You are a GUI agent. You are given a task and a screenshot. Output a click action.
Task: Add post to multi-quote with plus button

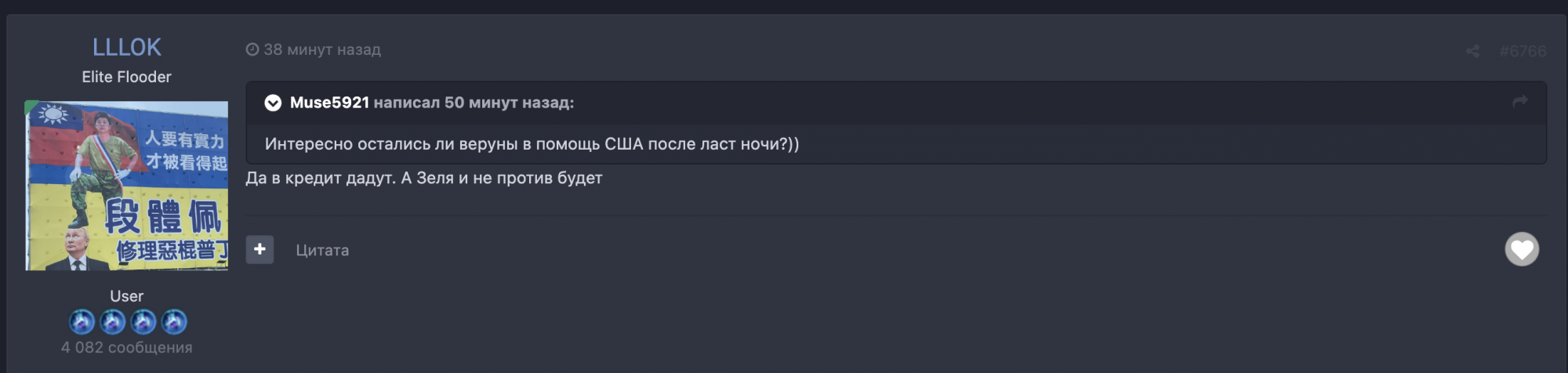[x=260, y=250]
